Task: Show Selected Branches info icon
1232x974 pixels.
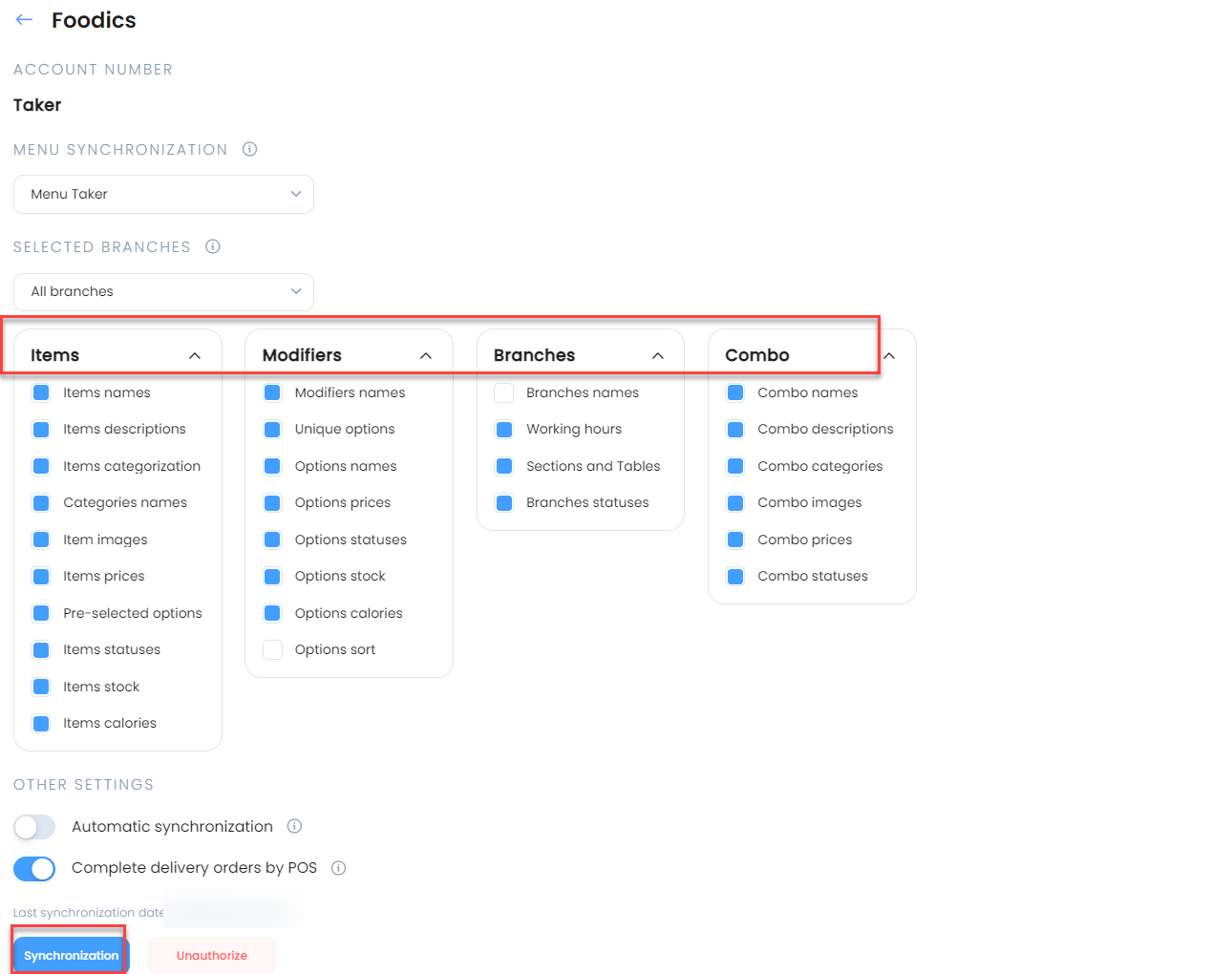Action: tap(213, 246)
